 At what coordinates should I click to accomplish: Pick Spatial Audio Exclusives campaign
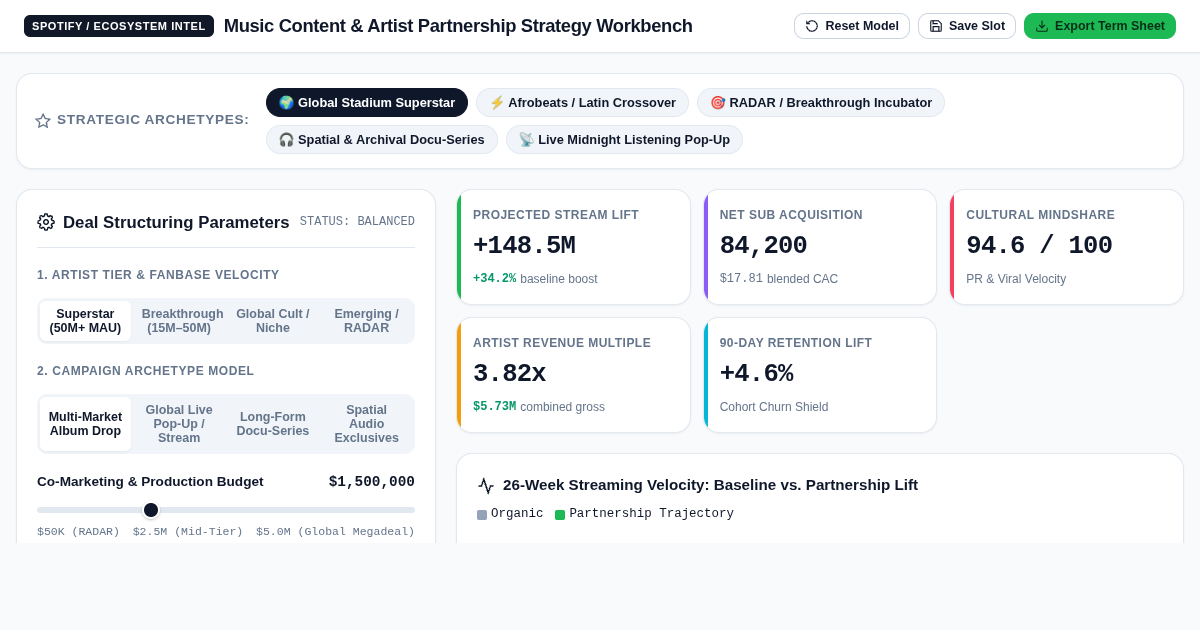click(366, 424)
